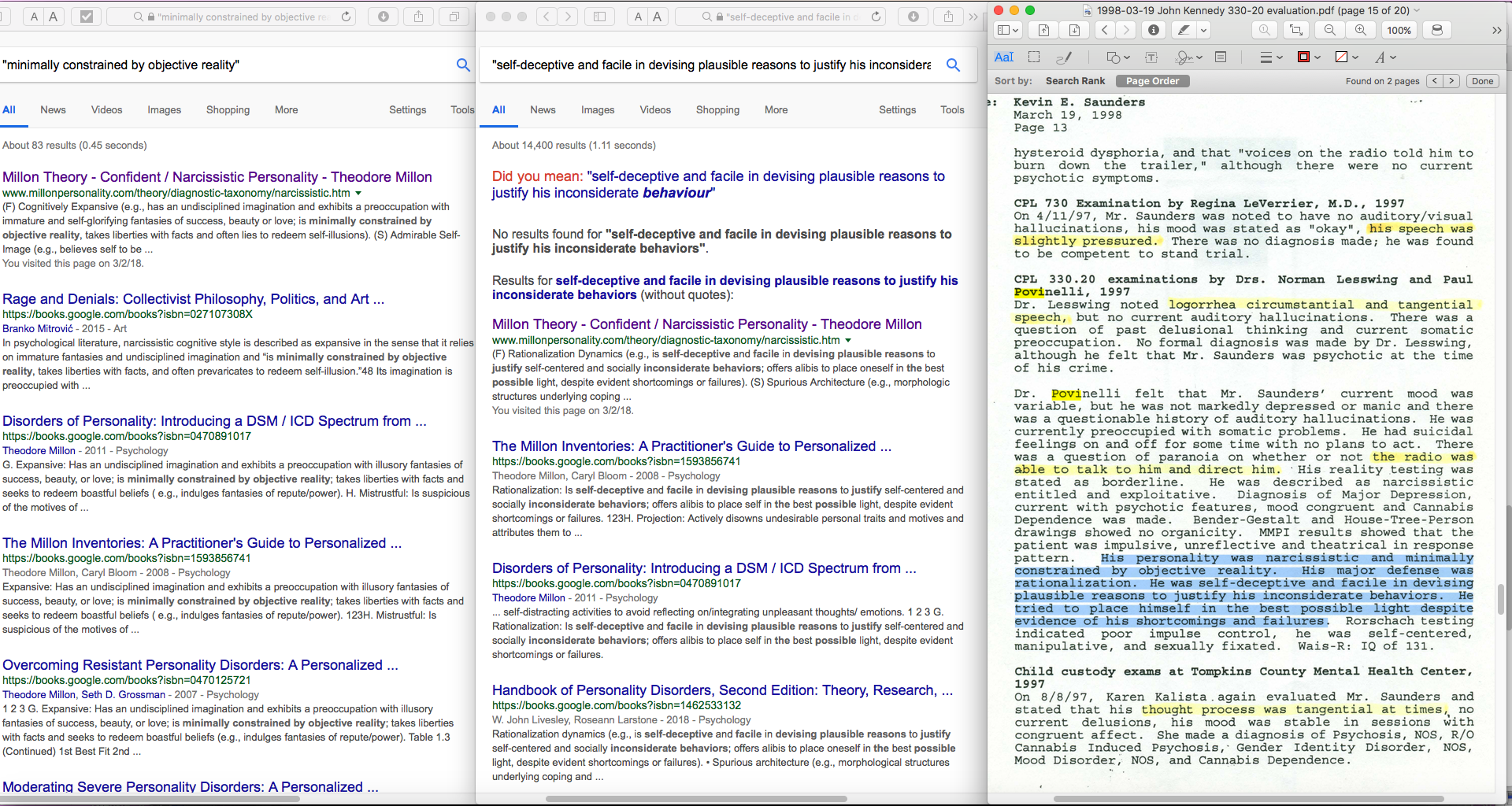Sort search results by Search Rank
Viewport: 1512px width, 806px height.
(1075, 81)
